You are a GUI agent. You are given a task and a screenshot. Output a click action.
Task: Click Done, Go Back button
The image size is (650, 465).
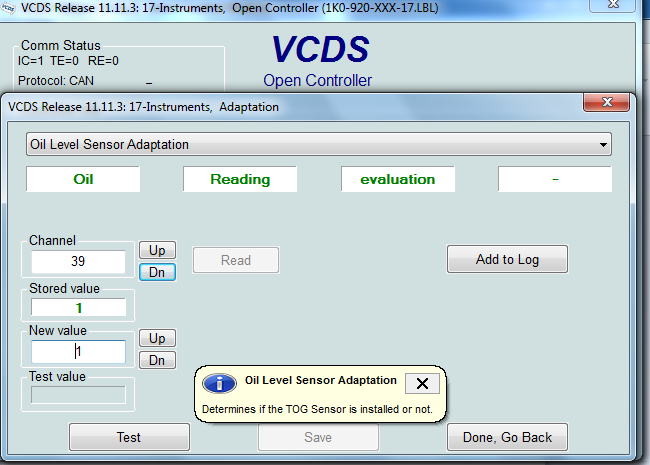[507, 437]
